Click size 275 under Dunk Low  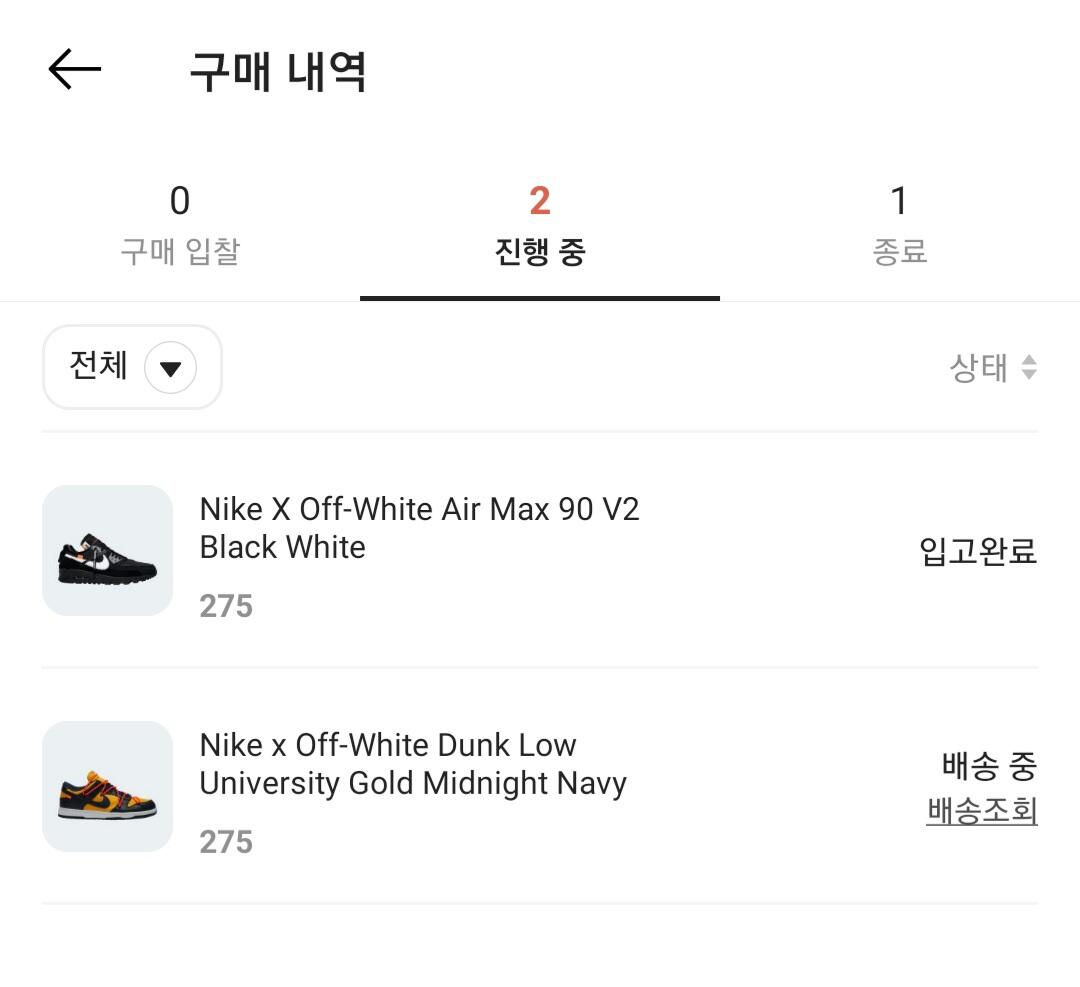pos(226,842)
